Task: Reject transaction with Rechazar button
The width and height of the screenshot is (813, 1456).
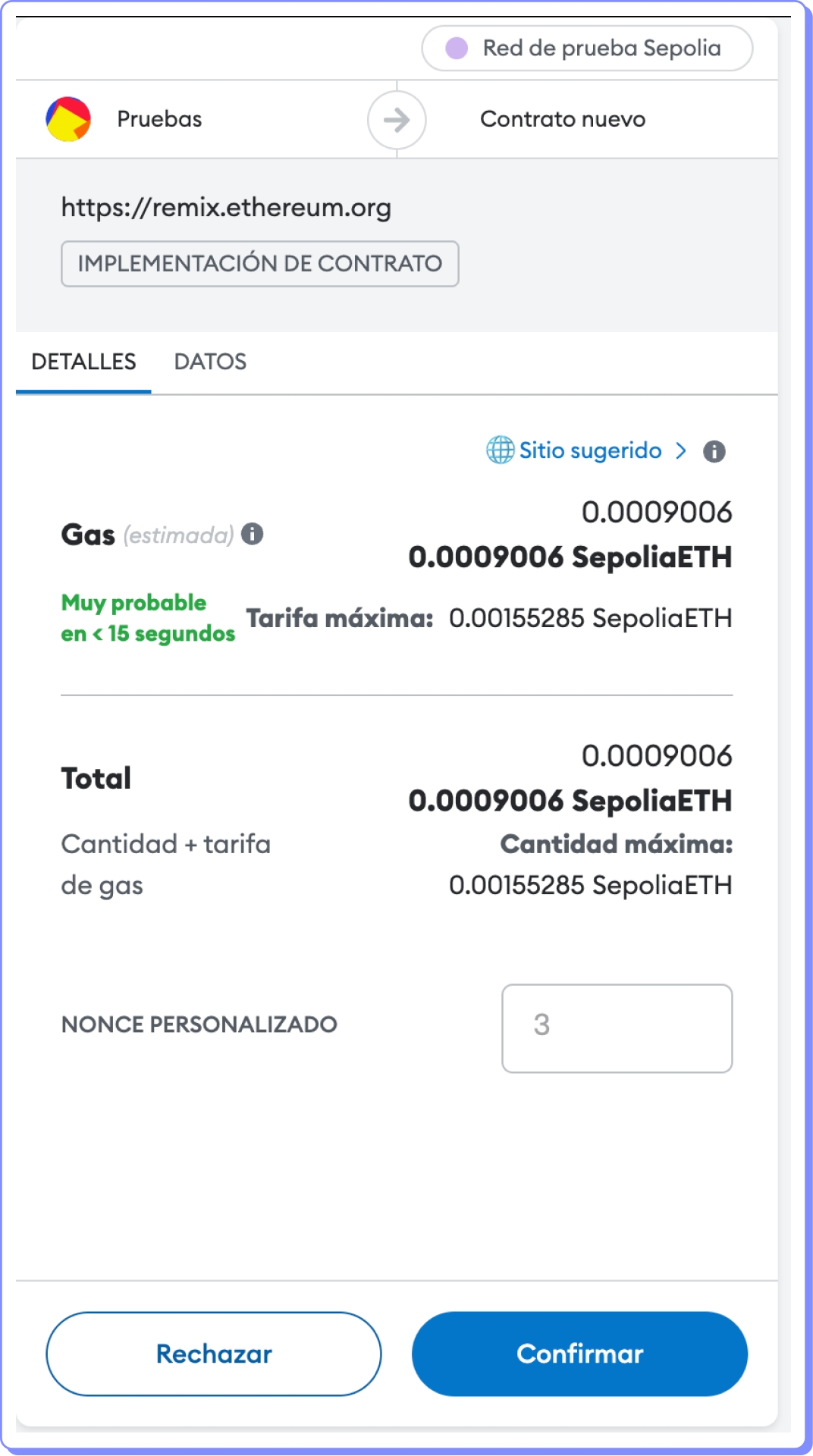Action: (x=214, y=1354)
